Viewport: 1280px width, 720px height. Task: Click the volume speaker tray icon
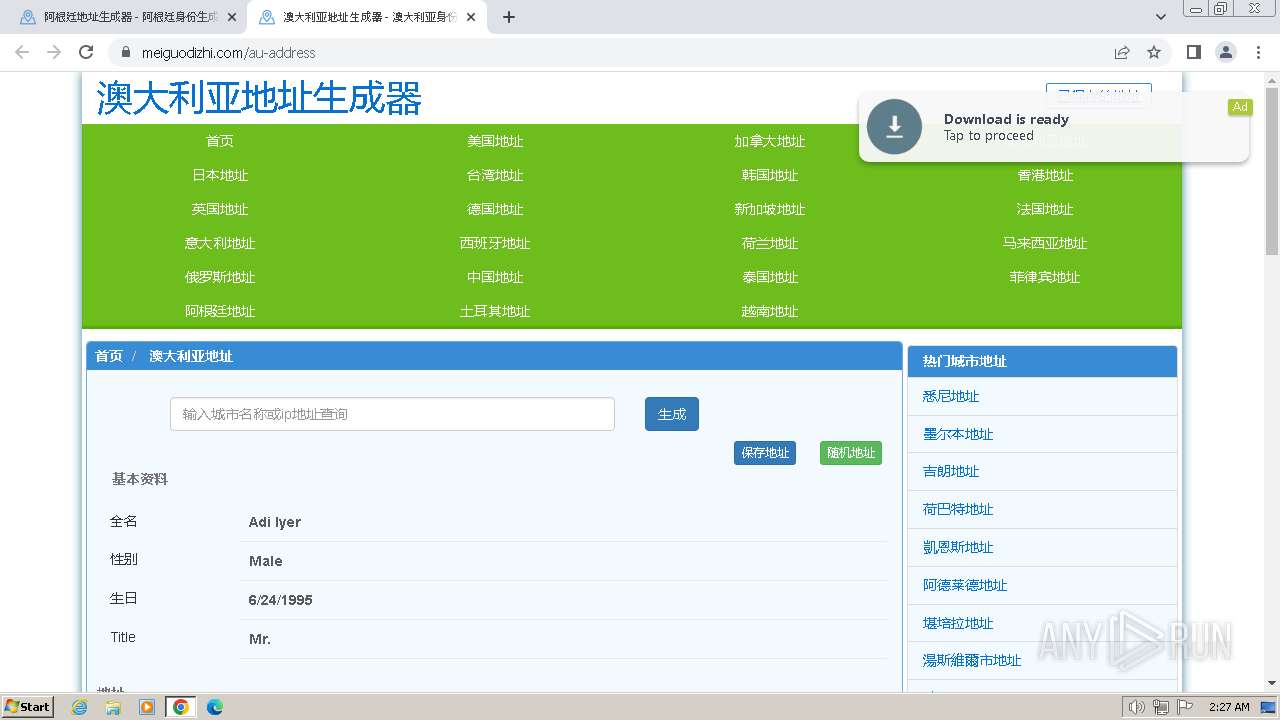point(1137,707)
